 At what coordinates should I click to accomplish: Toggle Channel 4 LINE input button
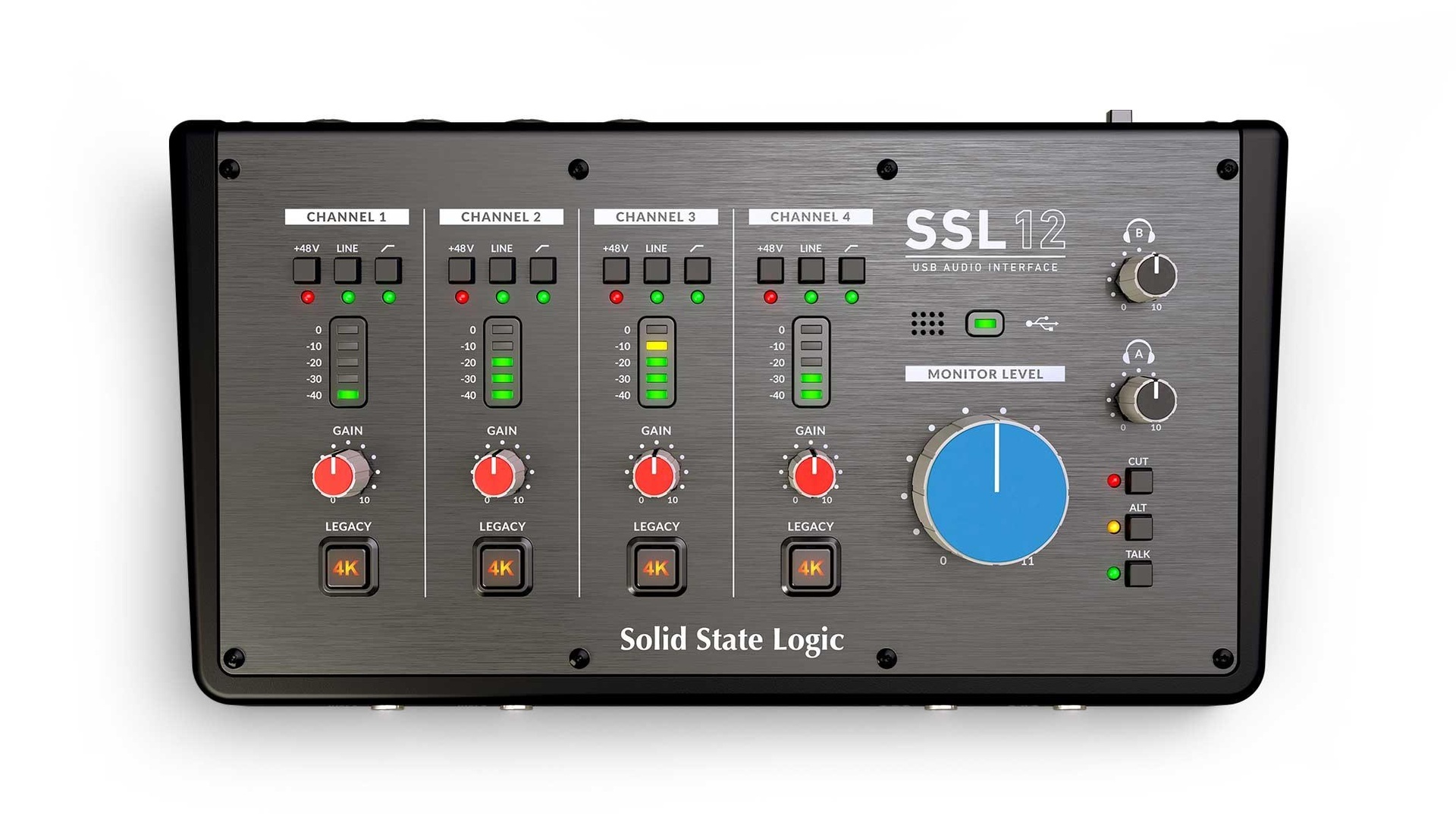[x=811, y=271]
